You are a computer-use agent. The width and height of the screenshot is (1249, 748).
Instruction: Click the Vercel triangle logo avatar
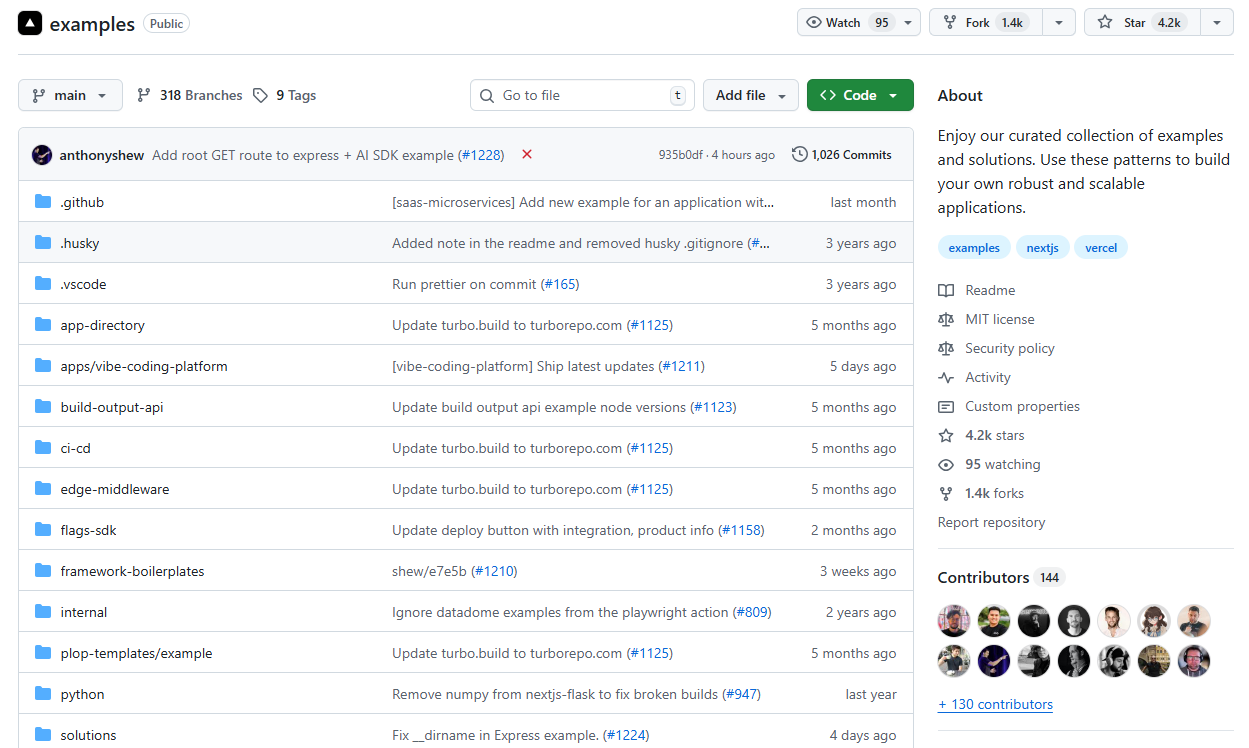pyautogui.click(x=30, y=23)
